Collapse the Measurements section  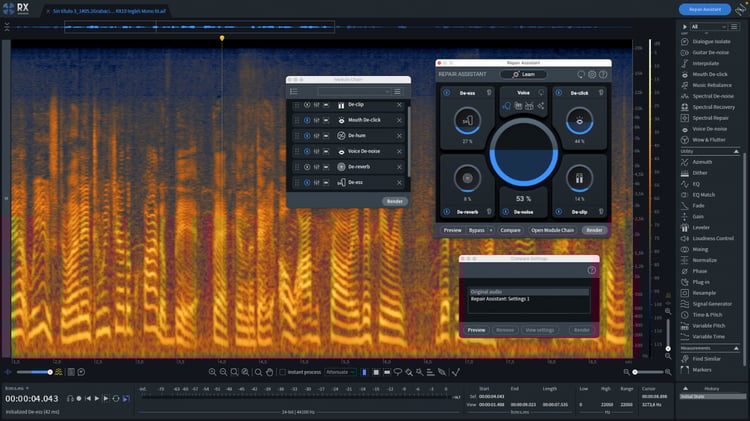(x=736, y=348)
